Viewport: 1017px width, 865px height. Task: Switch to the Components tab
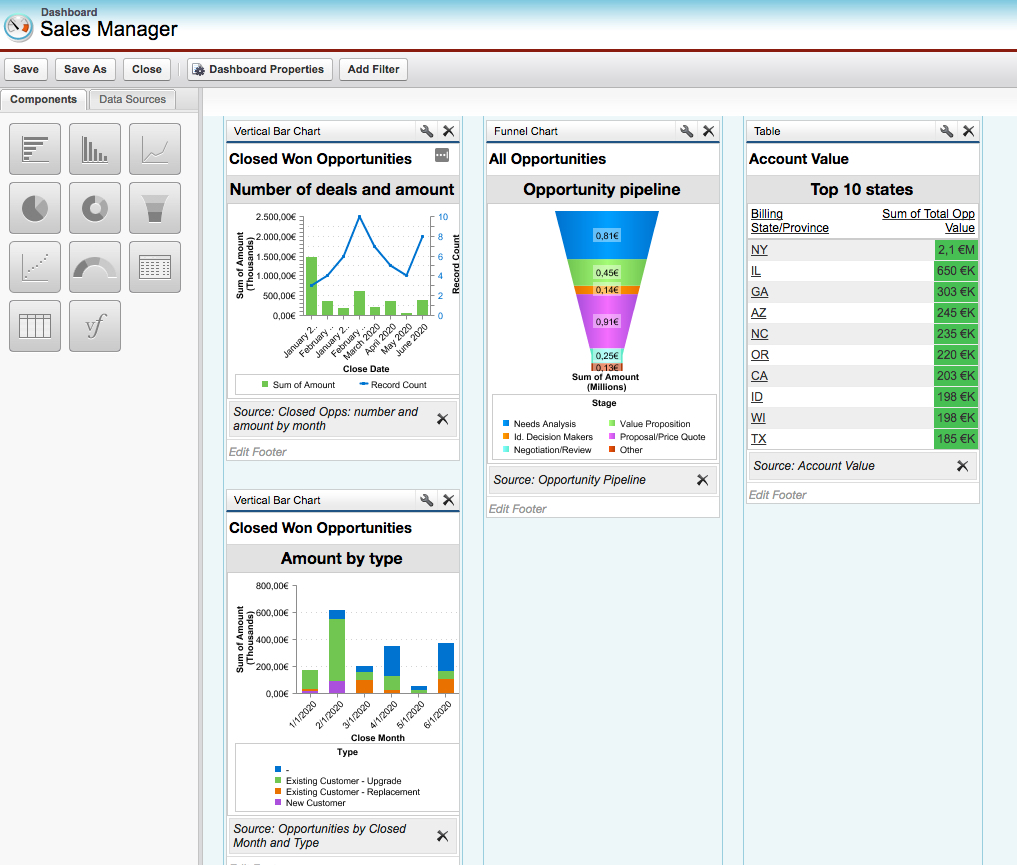point(43,99)
